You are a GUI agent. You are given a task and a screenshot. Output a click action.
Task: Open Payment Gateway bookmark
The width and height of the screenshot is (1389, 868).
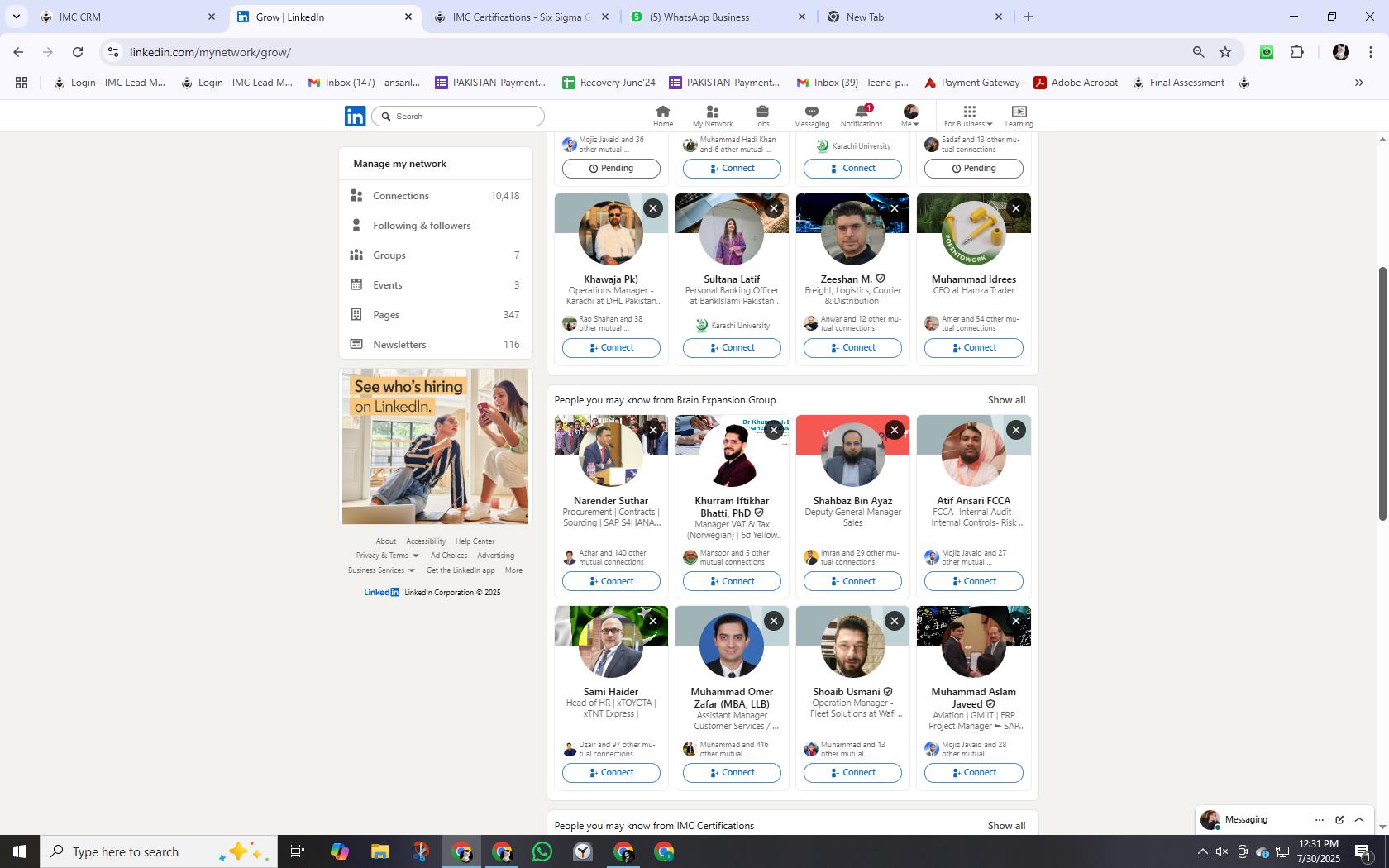click(x=971, y=83)
